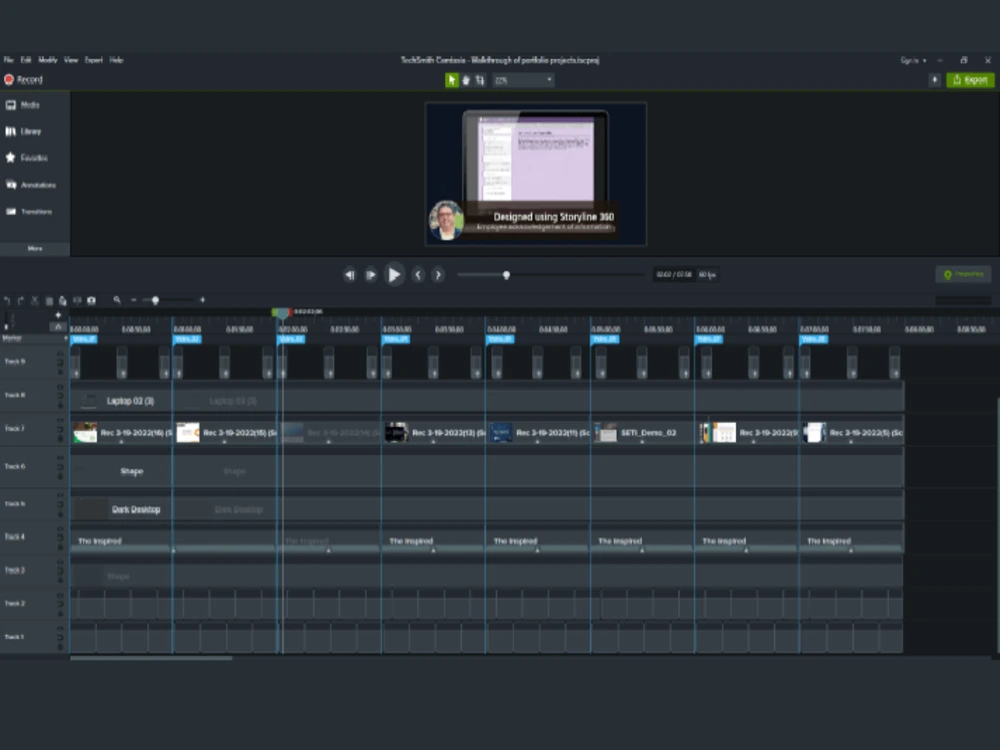Click the red Record button
Screen dimensions: 1000x750
coord(24,80)
